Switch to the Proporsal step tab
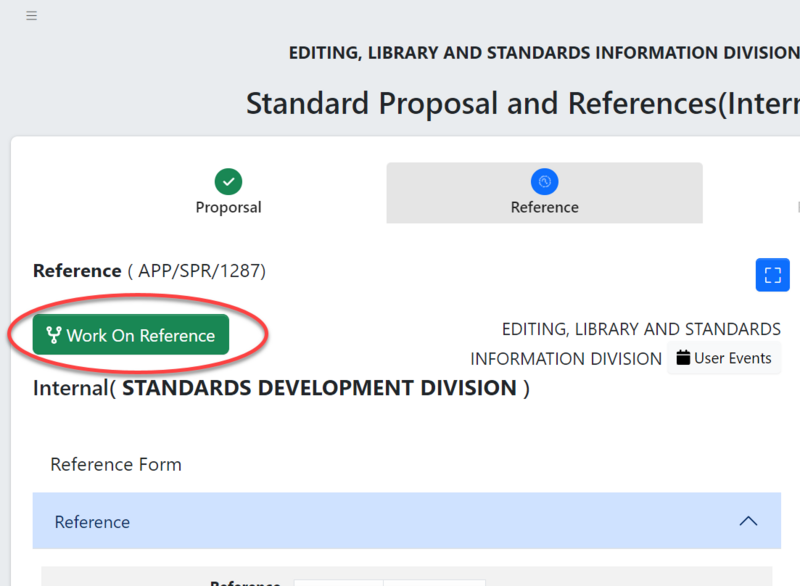800x586 pixels. [x=228, y=207]
